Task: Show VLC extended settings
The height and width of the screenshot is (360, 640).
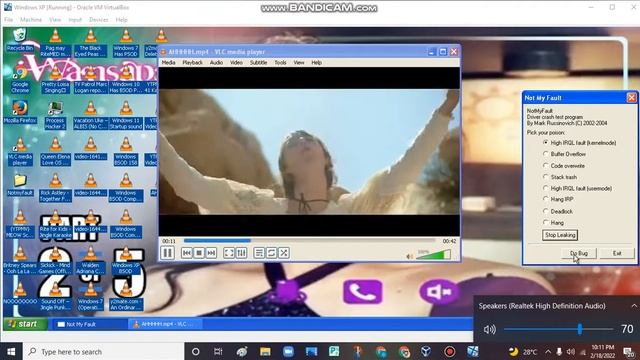Action: (x=241, y=253)
